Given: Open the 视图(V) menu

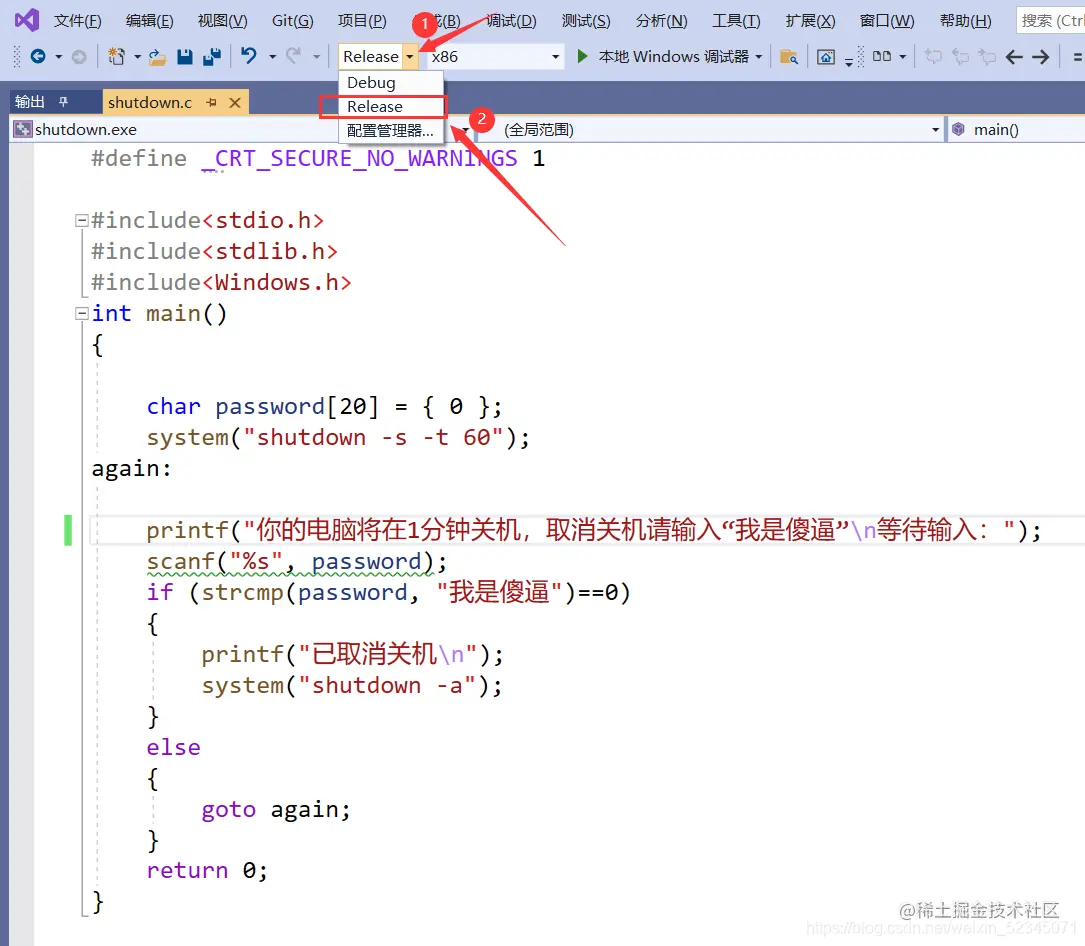Looking at the screenshot, I should pos(222,21).
